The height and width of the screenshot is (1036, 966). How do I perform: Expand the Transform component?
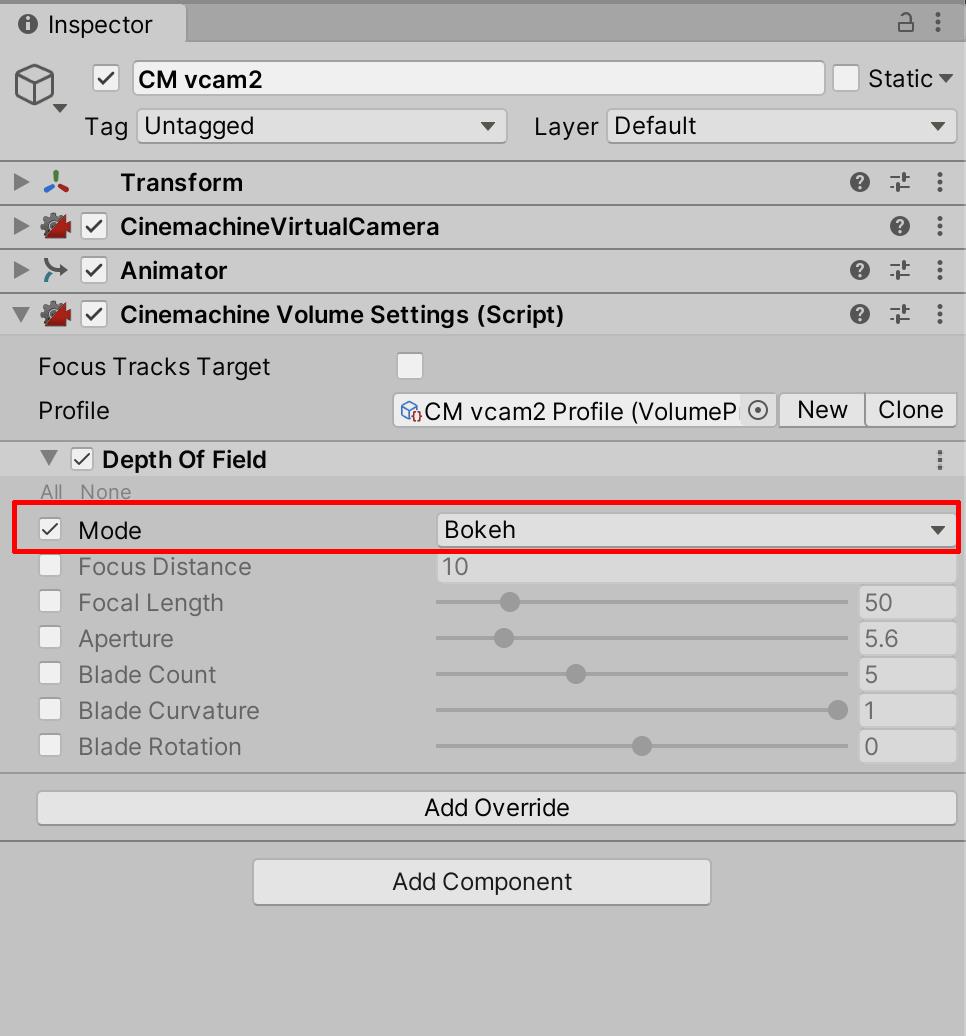coord(20,182)
